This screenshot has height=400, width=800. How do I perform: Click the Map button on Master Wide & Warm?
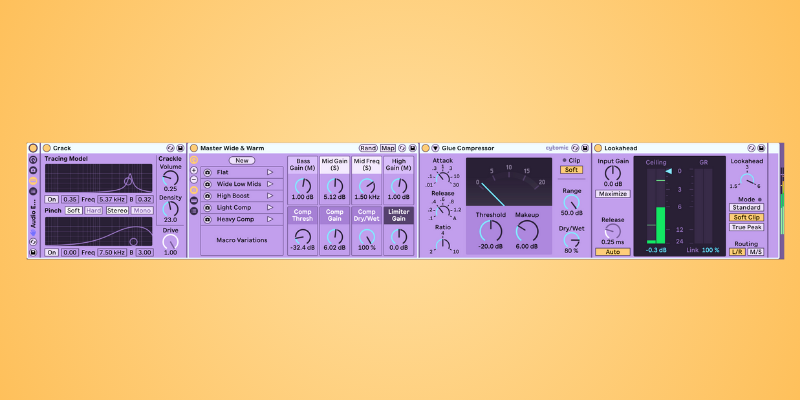[x=388, y=148]
